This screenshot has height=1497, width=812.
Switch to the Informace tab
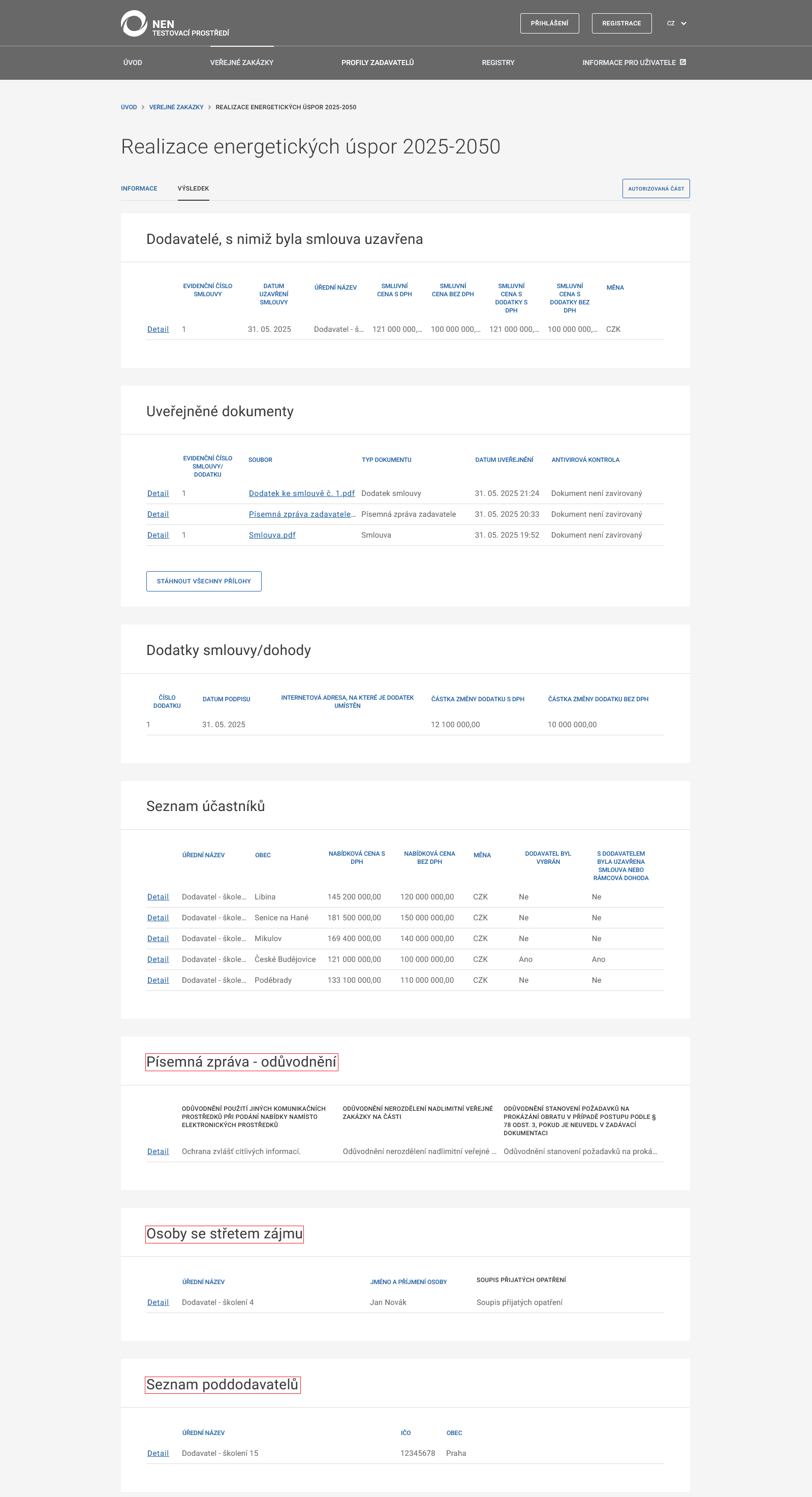(x=139, y=189)
